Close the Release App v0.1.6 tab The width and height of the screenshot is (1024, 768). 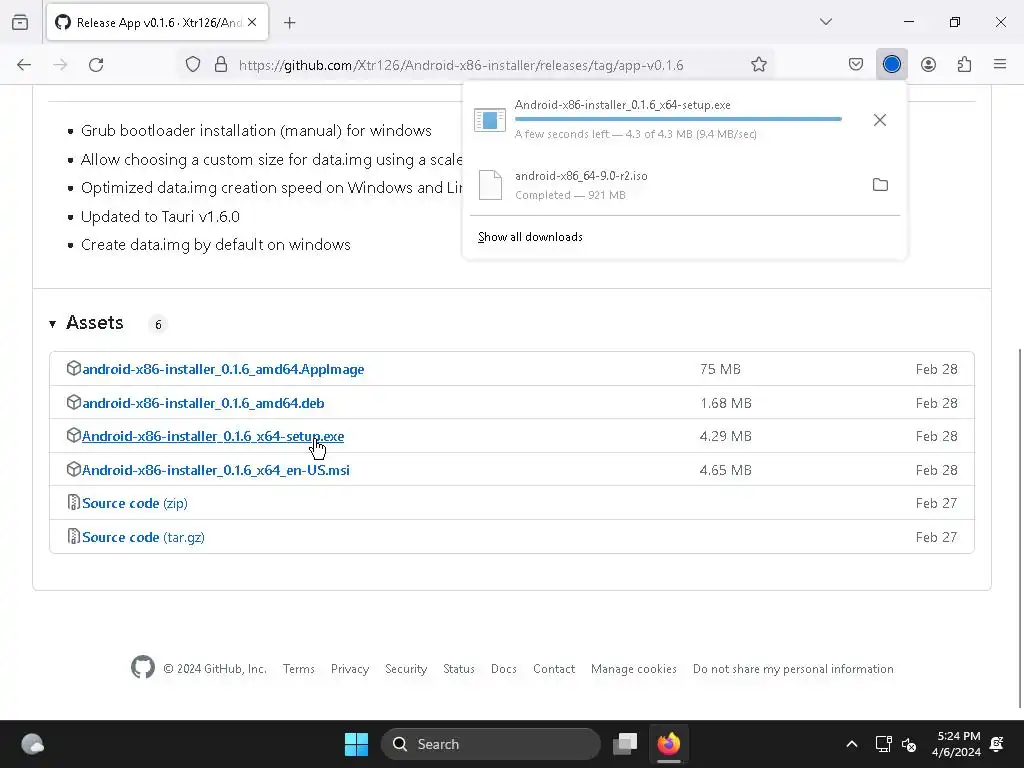point(252,22)
